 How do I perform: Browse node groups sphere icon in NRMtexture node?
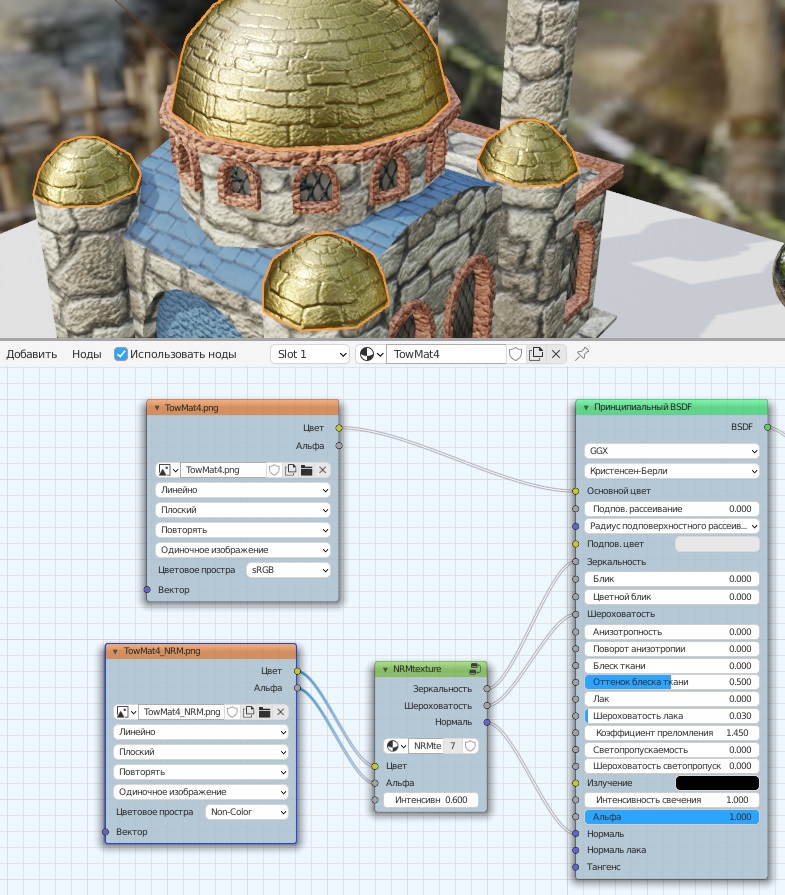pos(396,745)
